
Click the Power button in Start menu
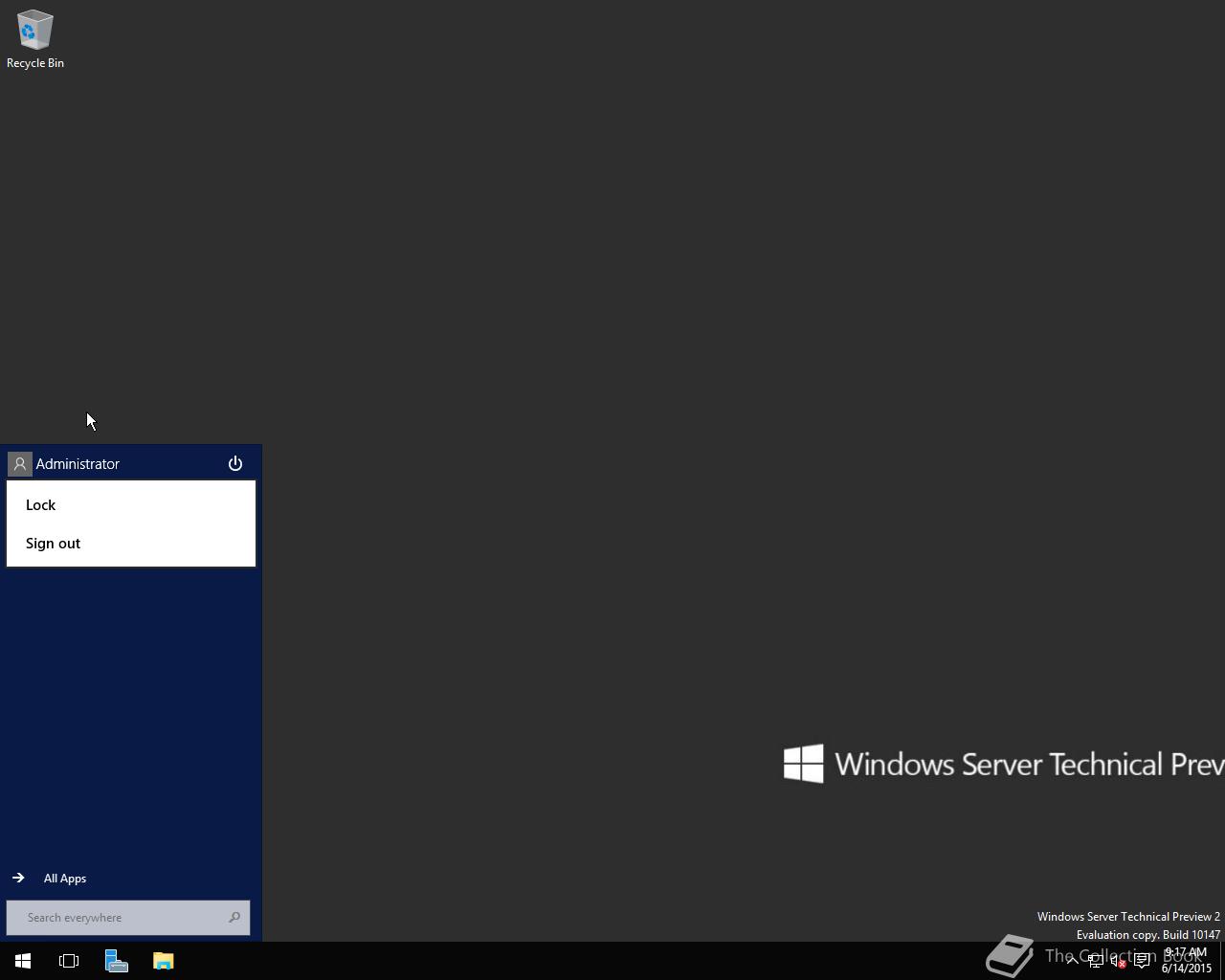point(235,463)
